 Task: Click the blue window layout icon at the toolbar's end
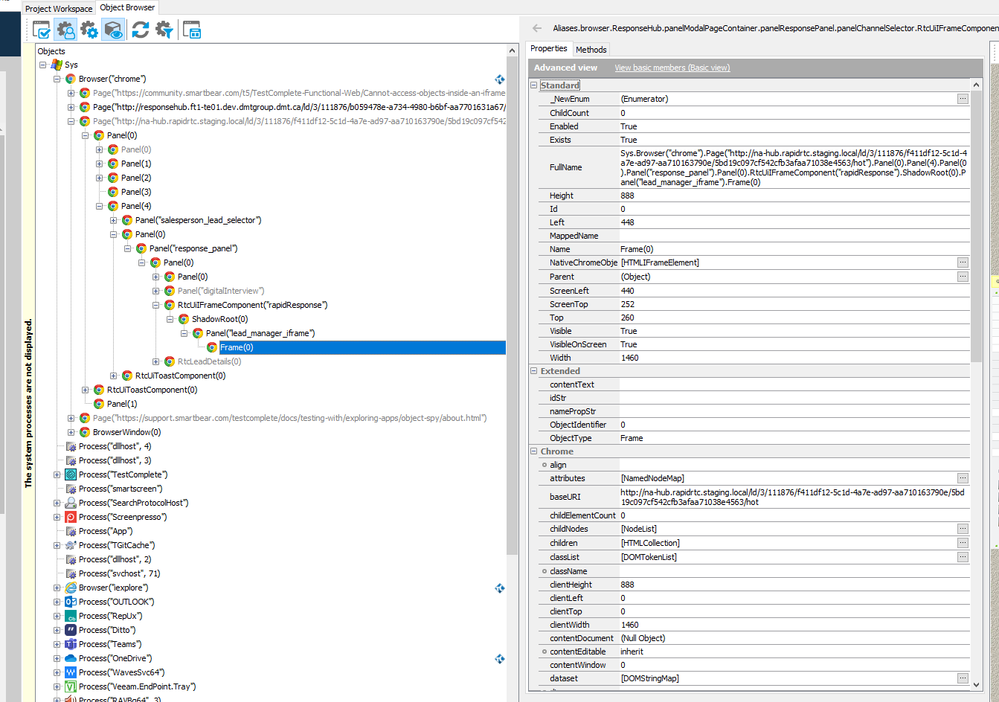tap(192, 30)
